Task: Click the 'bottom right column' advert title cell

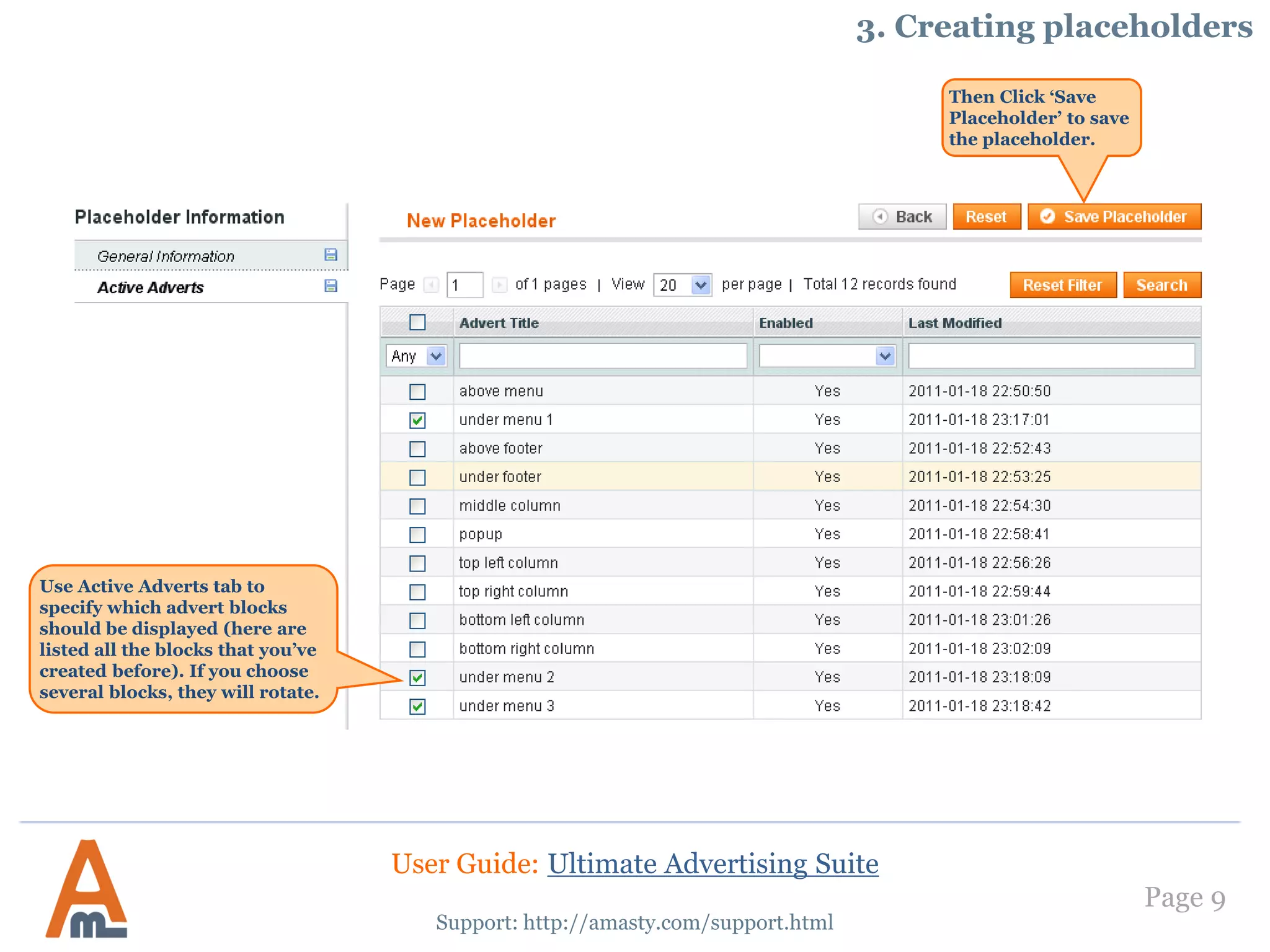Action: 603,648
